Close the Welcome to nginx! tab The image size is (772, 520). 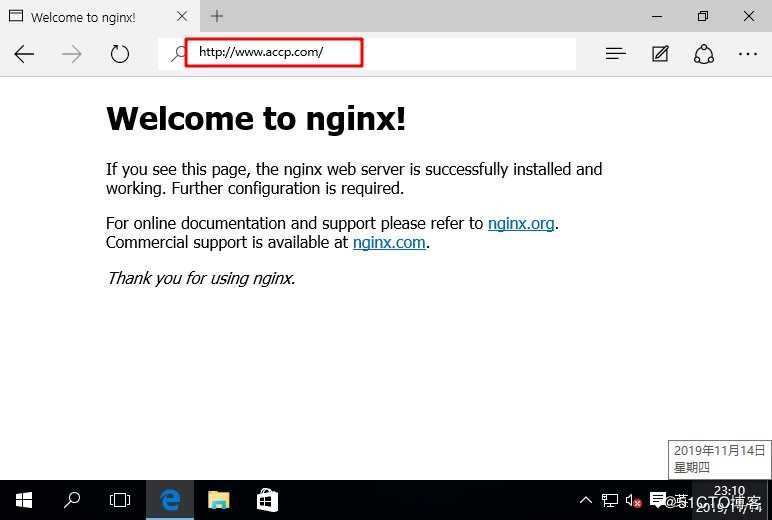pyautogui.click(x=182, y=16)
